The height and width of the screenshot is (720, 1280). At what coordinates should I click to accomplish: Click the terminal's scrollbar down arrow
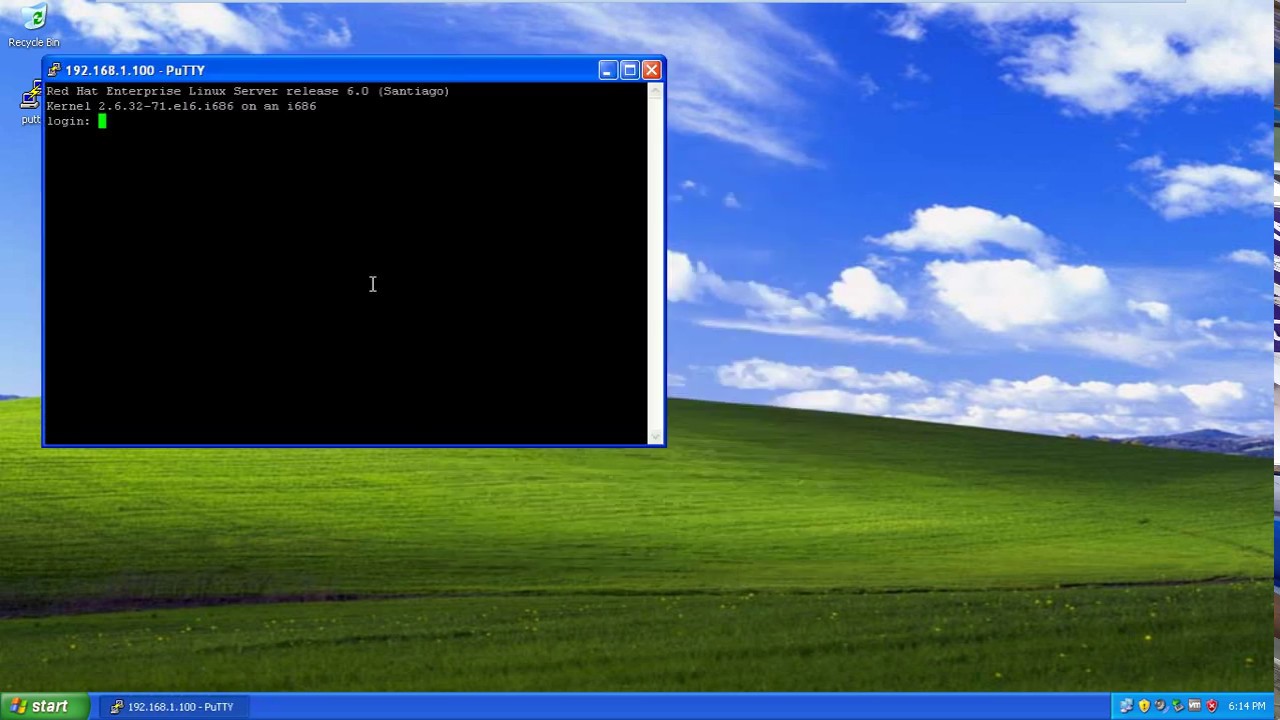656,436
